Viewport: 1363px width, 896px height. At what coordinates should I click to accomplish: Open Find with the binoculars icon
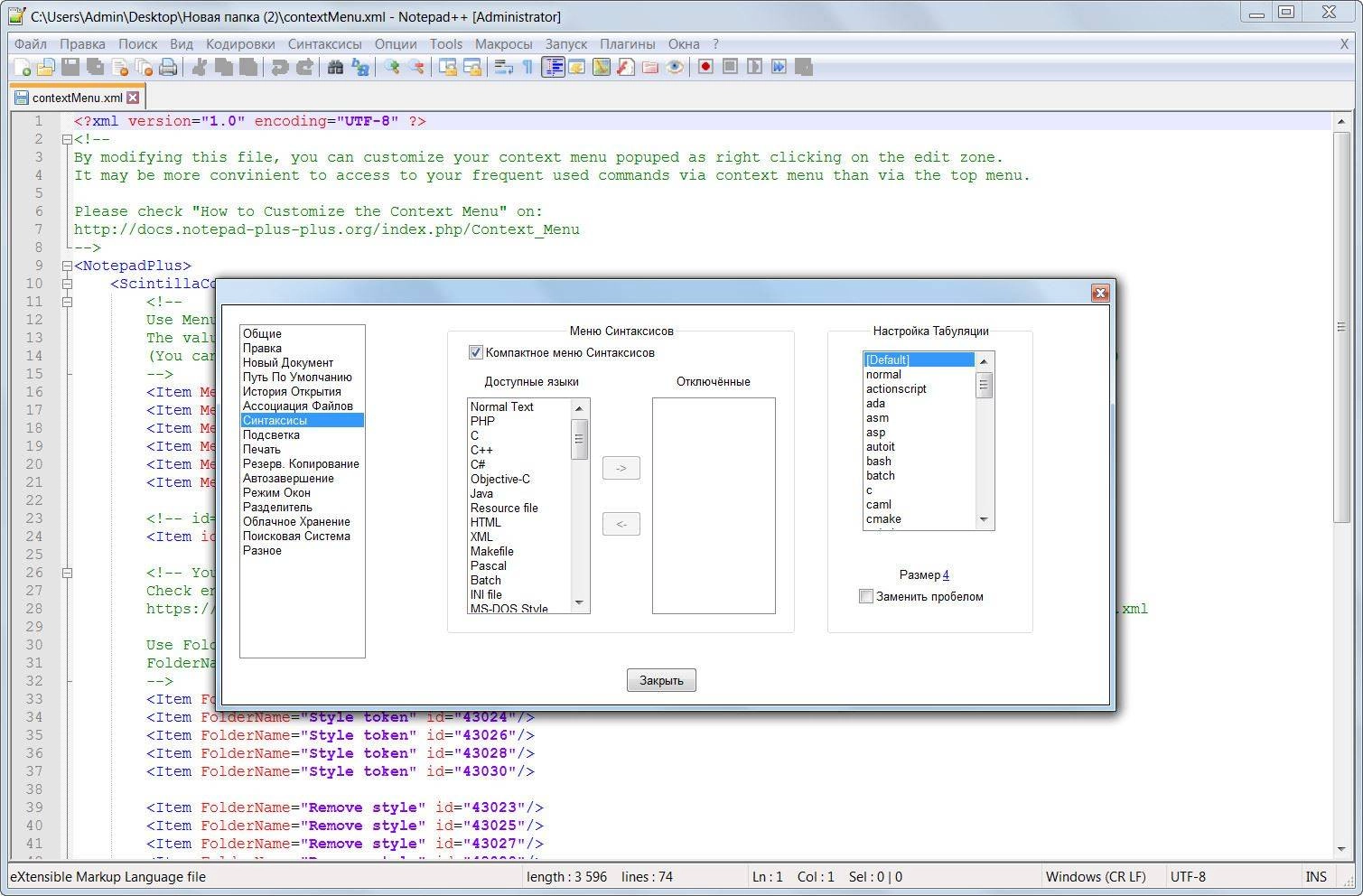click(x=335, y=67)
